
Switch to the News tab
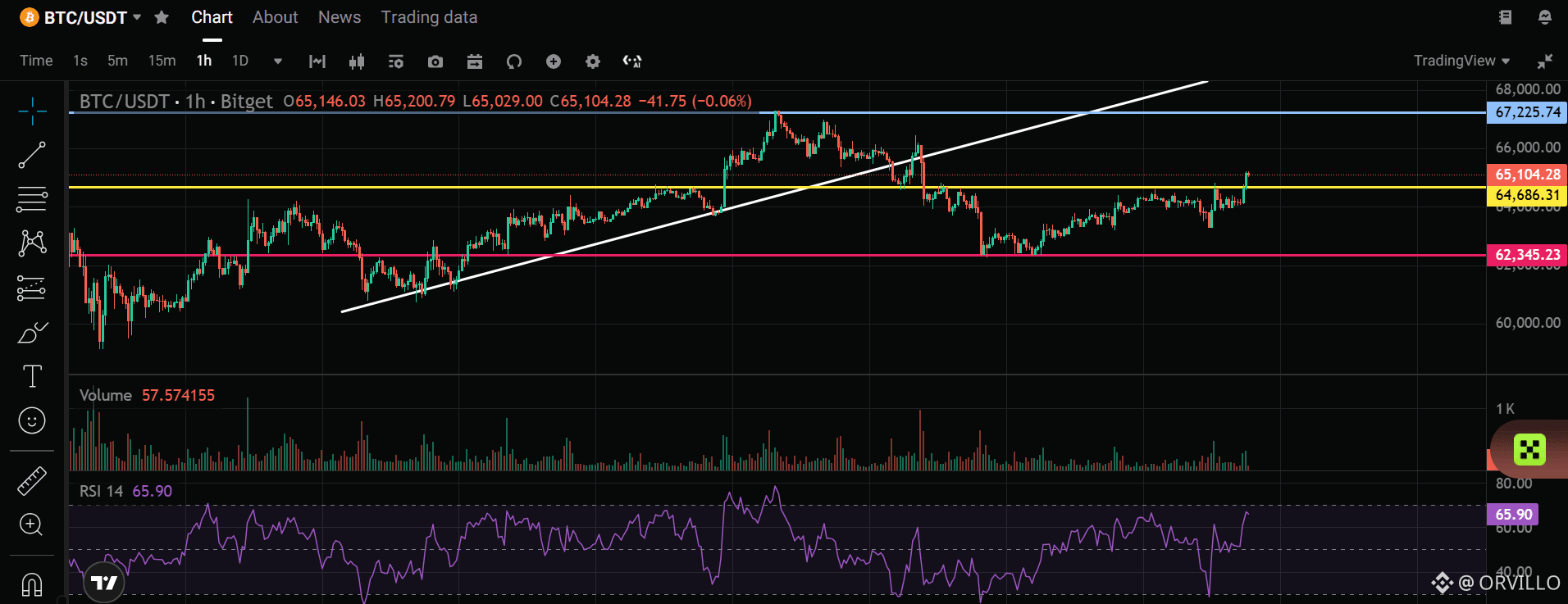tap(340, 17)
